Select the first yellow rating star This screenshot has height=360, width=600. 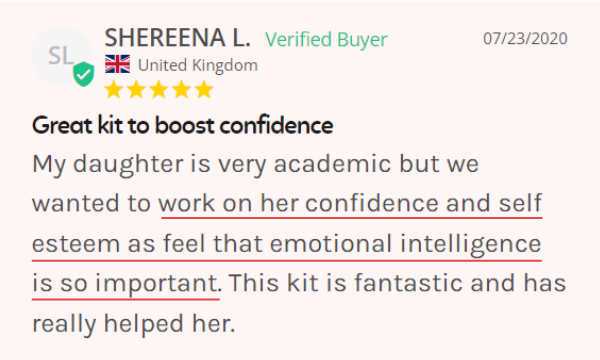[113, 90]
